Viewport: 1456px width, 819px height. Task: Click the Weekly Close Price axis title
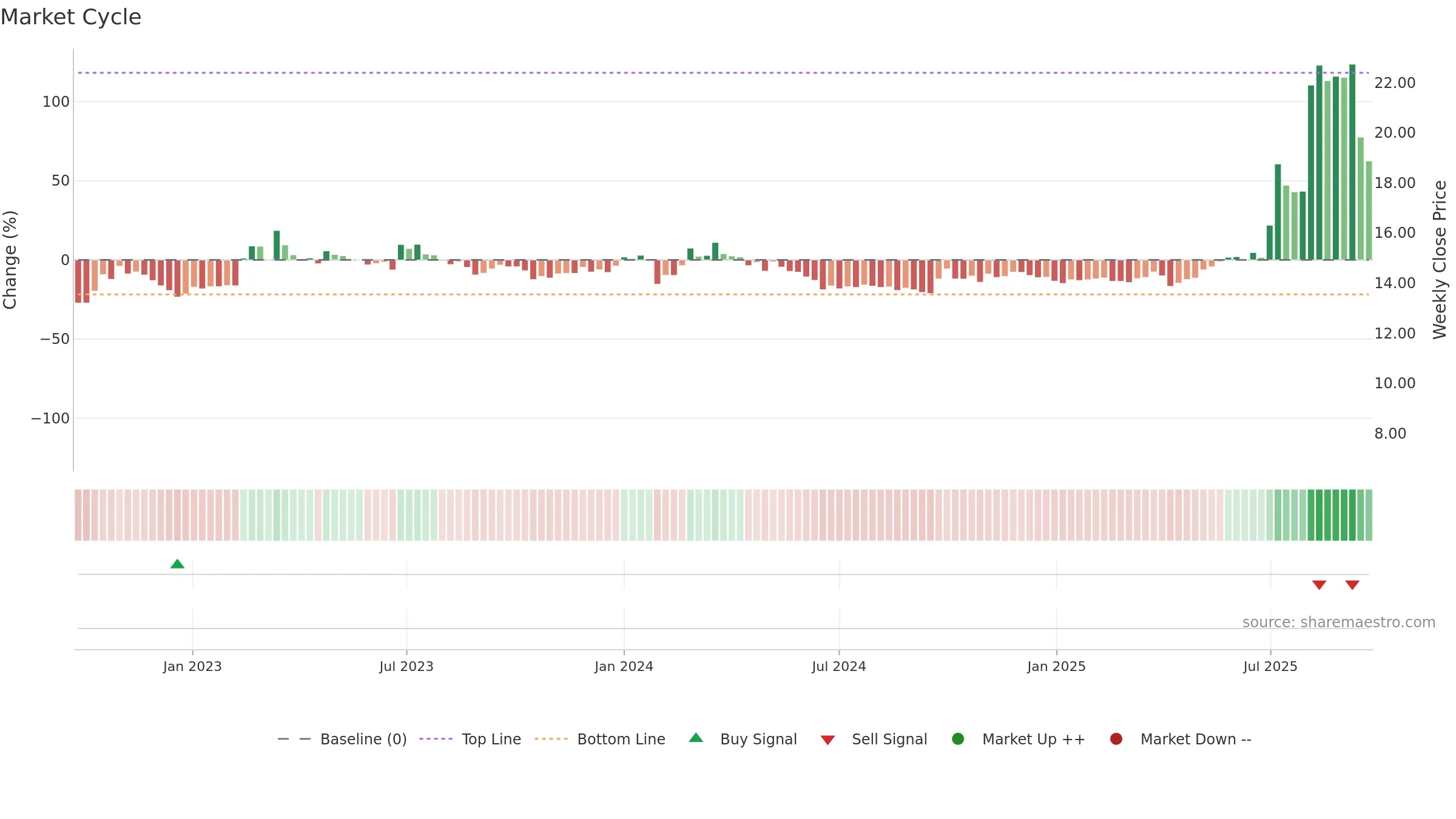click(1440, 260)
